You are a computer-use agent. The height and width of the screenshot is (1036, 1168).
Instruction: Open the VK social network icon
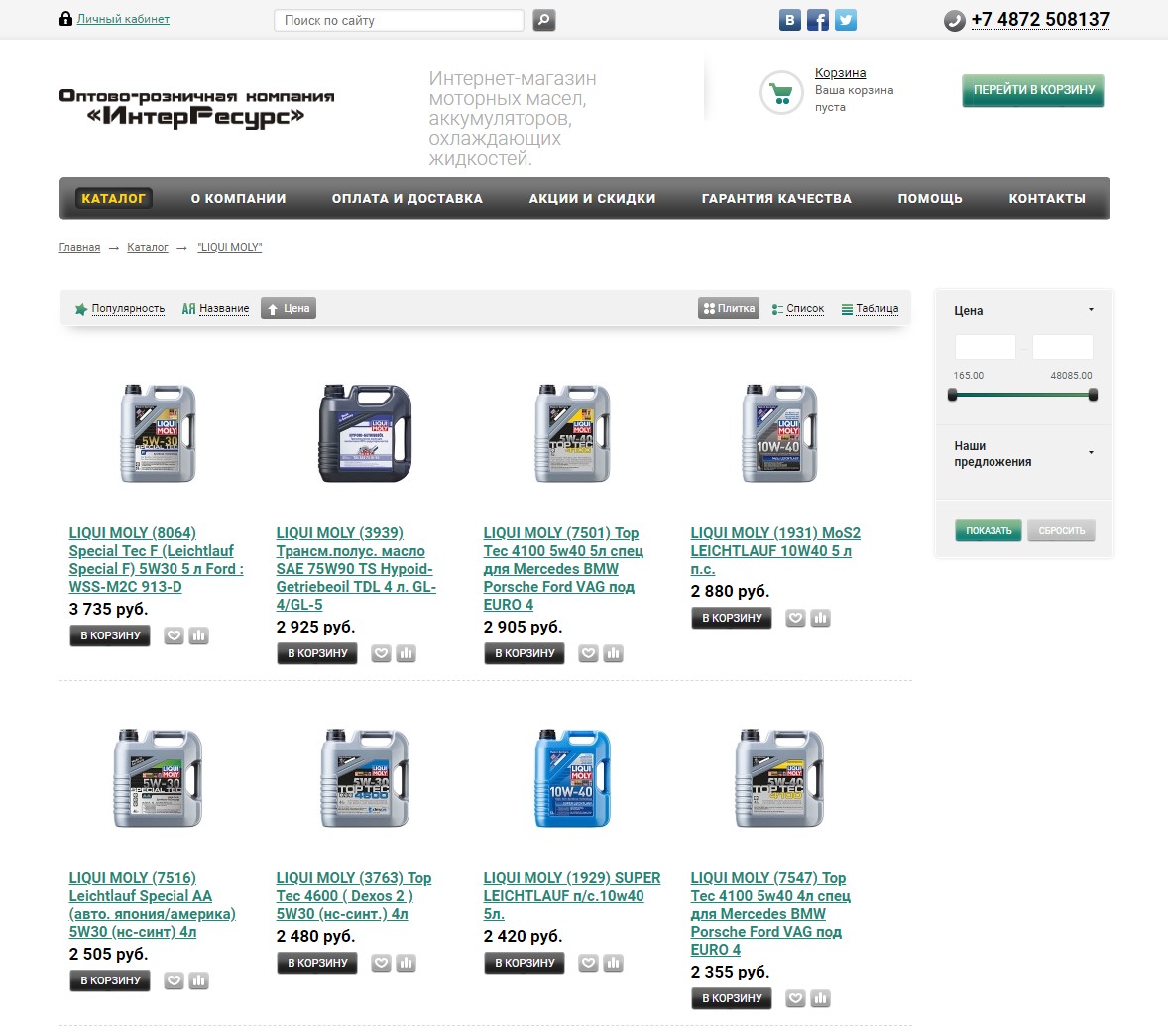click(789, 20)
